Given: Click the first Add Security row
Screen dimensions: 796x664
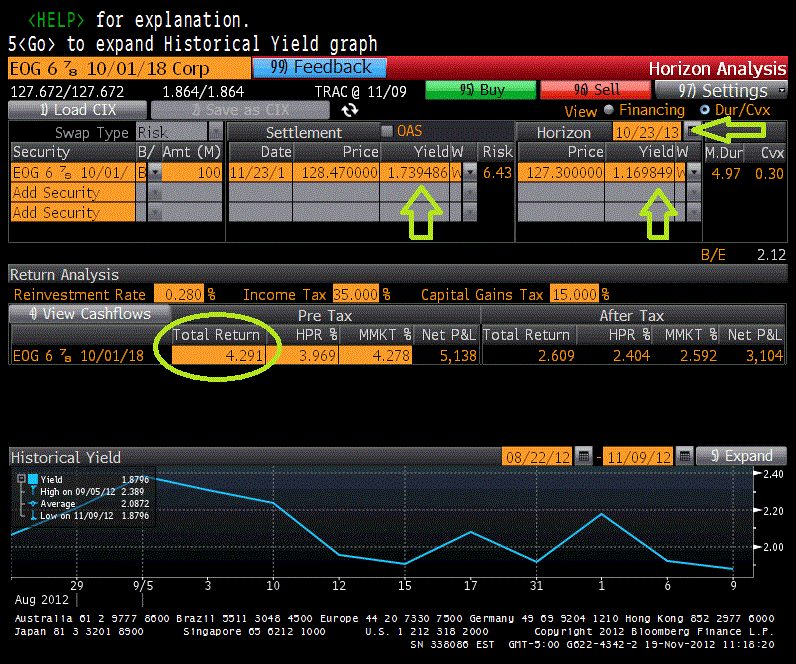Looking at the screenshot, I should 73,193.
